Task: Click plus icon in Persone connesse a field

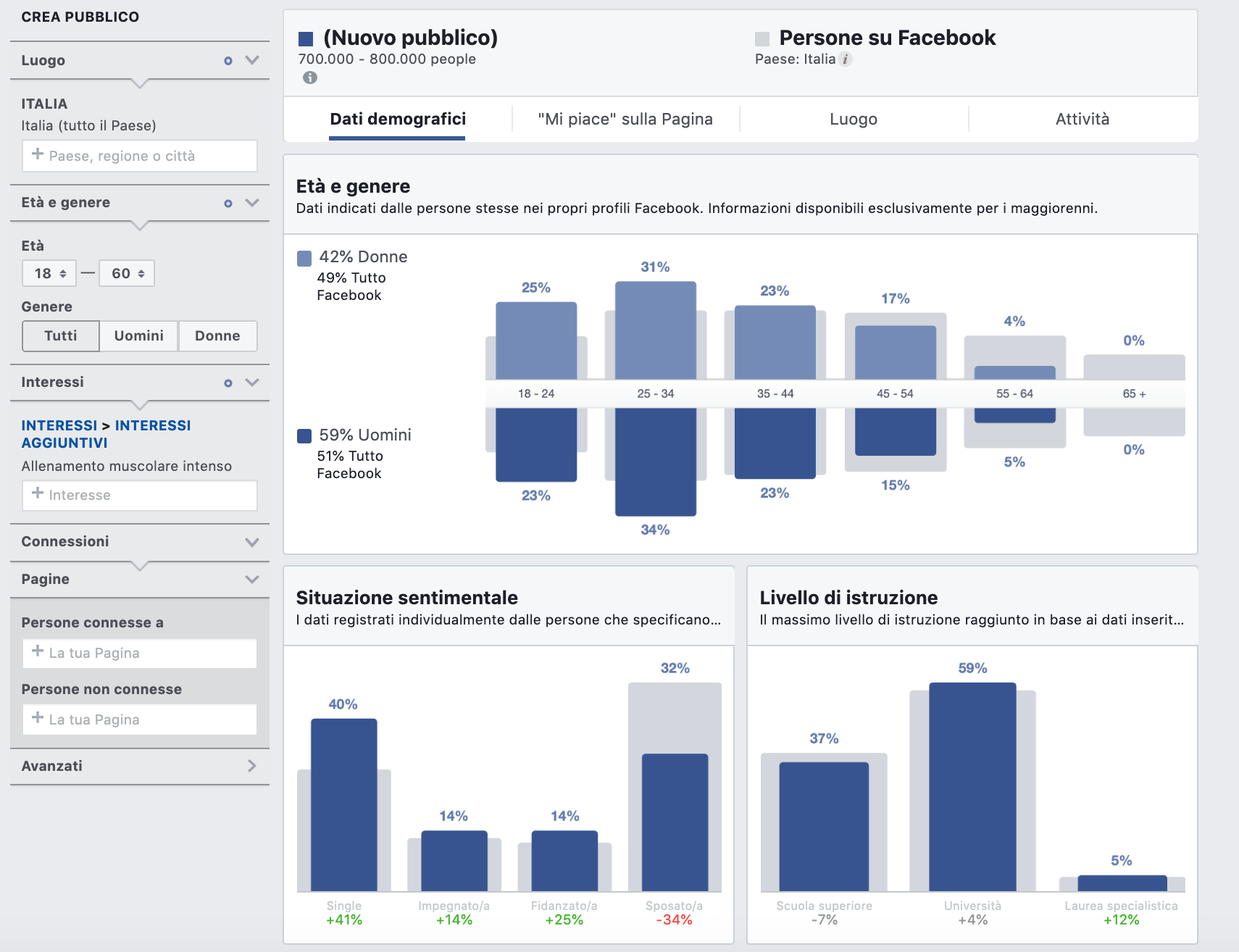Action: pos(38,651)
